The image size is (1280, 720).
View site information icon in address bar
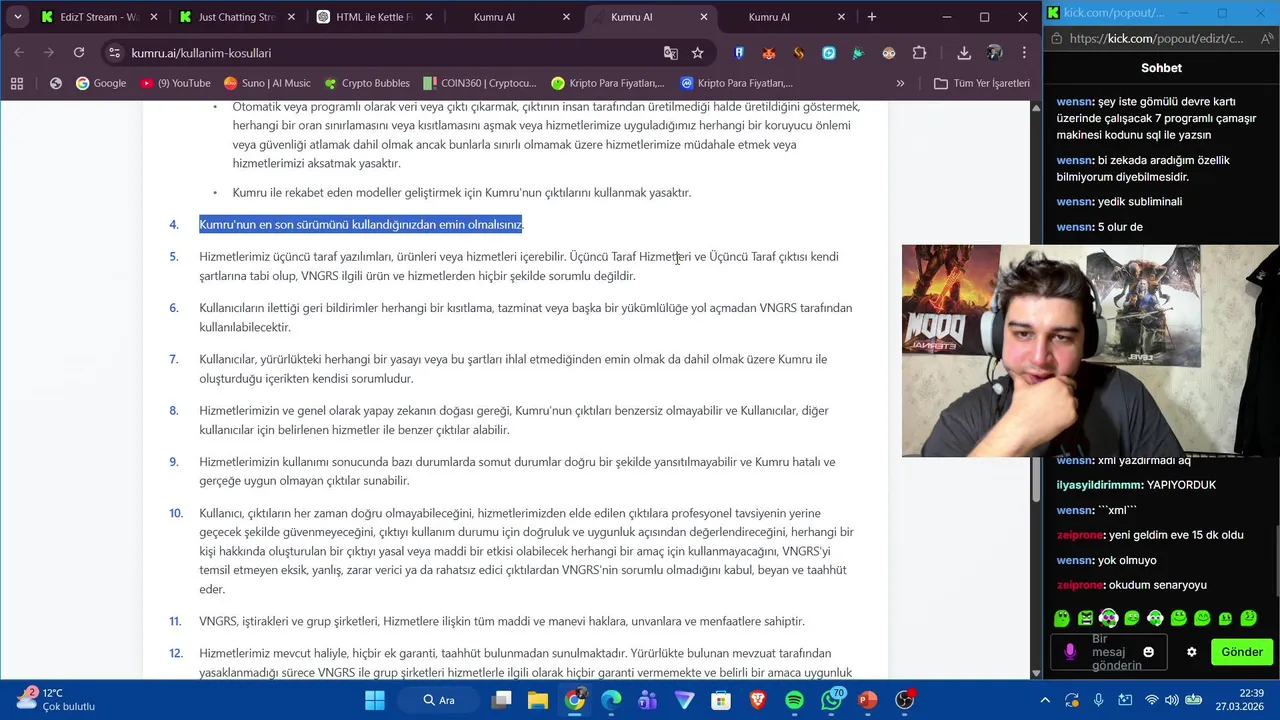point(114,53)
